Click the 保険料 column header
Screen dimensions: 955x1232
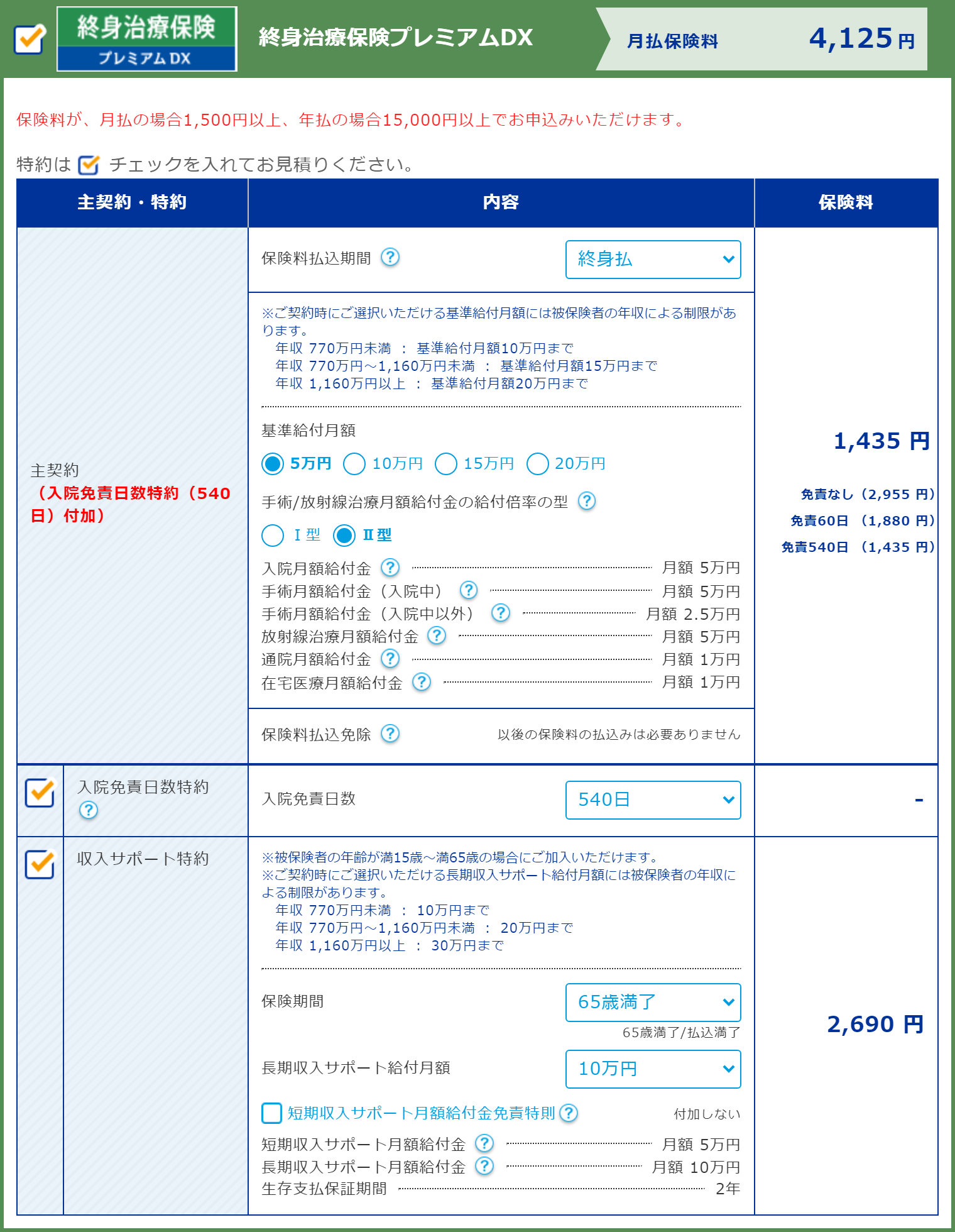[x=846, y=202]
